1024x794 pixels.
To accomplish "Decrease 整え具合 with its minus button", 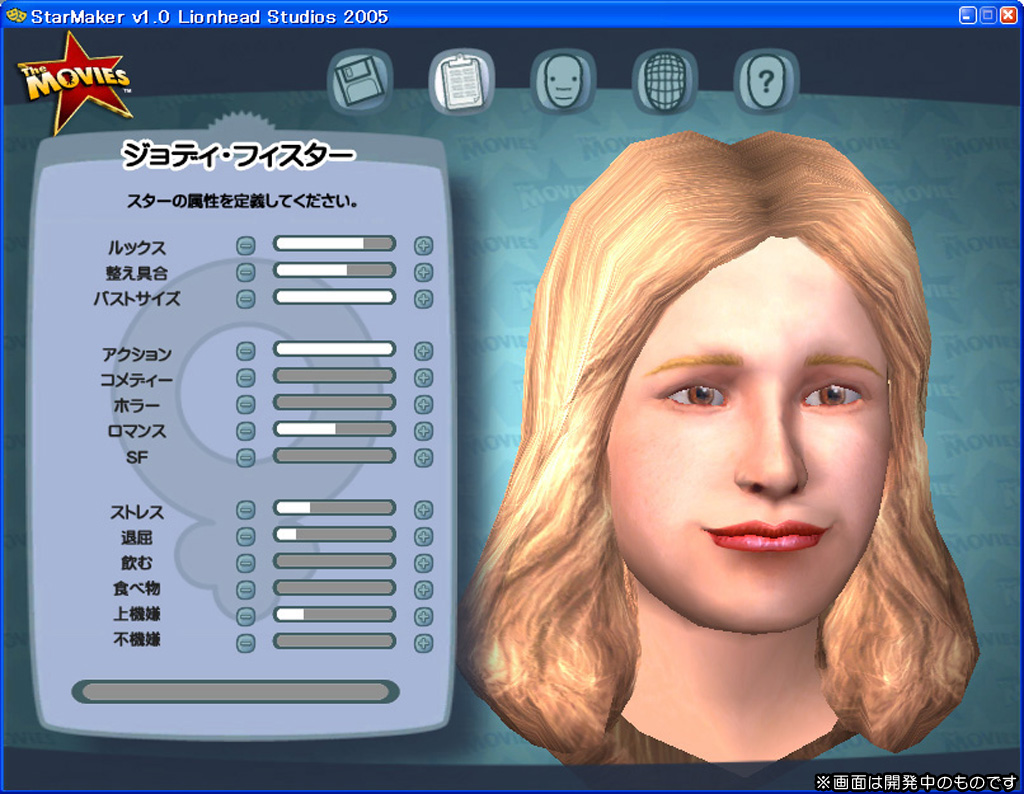I will pos(246,272).
